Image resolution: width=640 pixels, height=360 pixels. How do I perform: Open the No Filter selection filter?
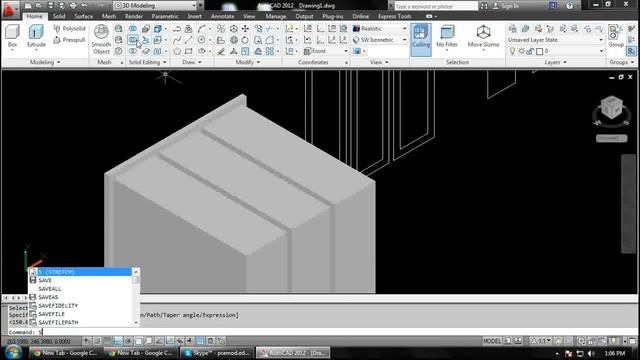(447, 37)
